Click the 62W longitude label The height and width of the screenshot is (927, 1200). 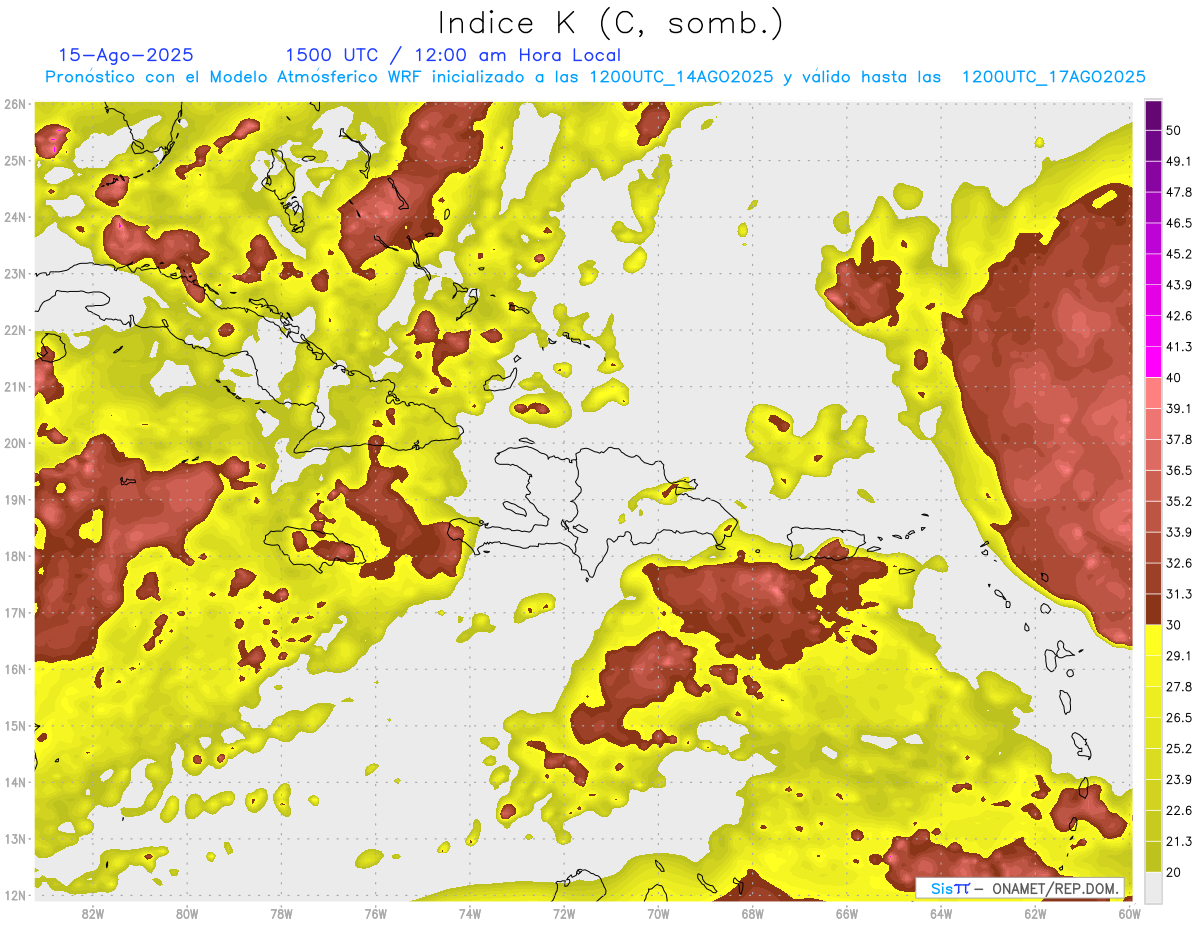tap(1035, 913)
